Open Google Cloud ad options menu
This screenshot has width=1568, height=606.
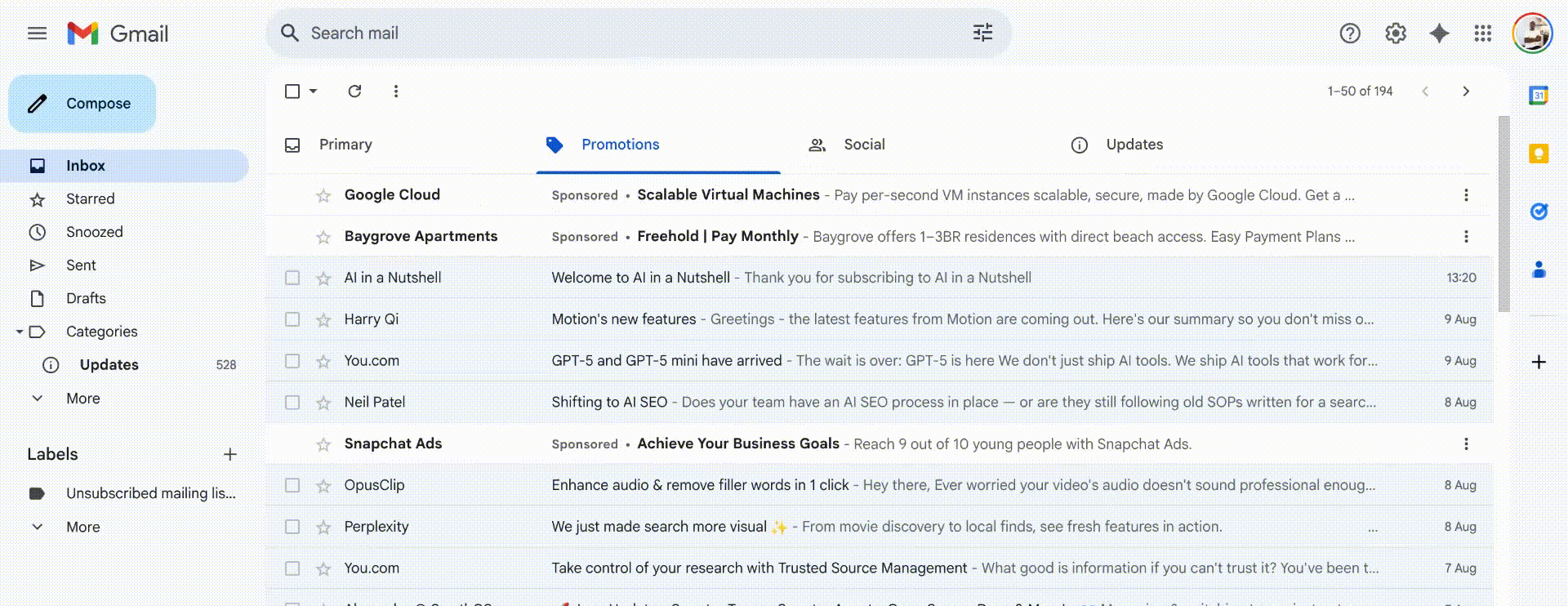click(1466, 195)
